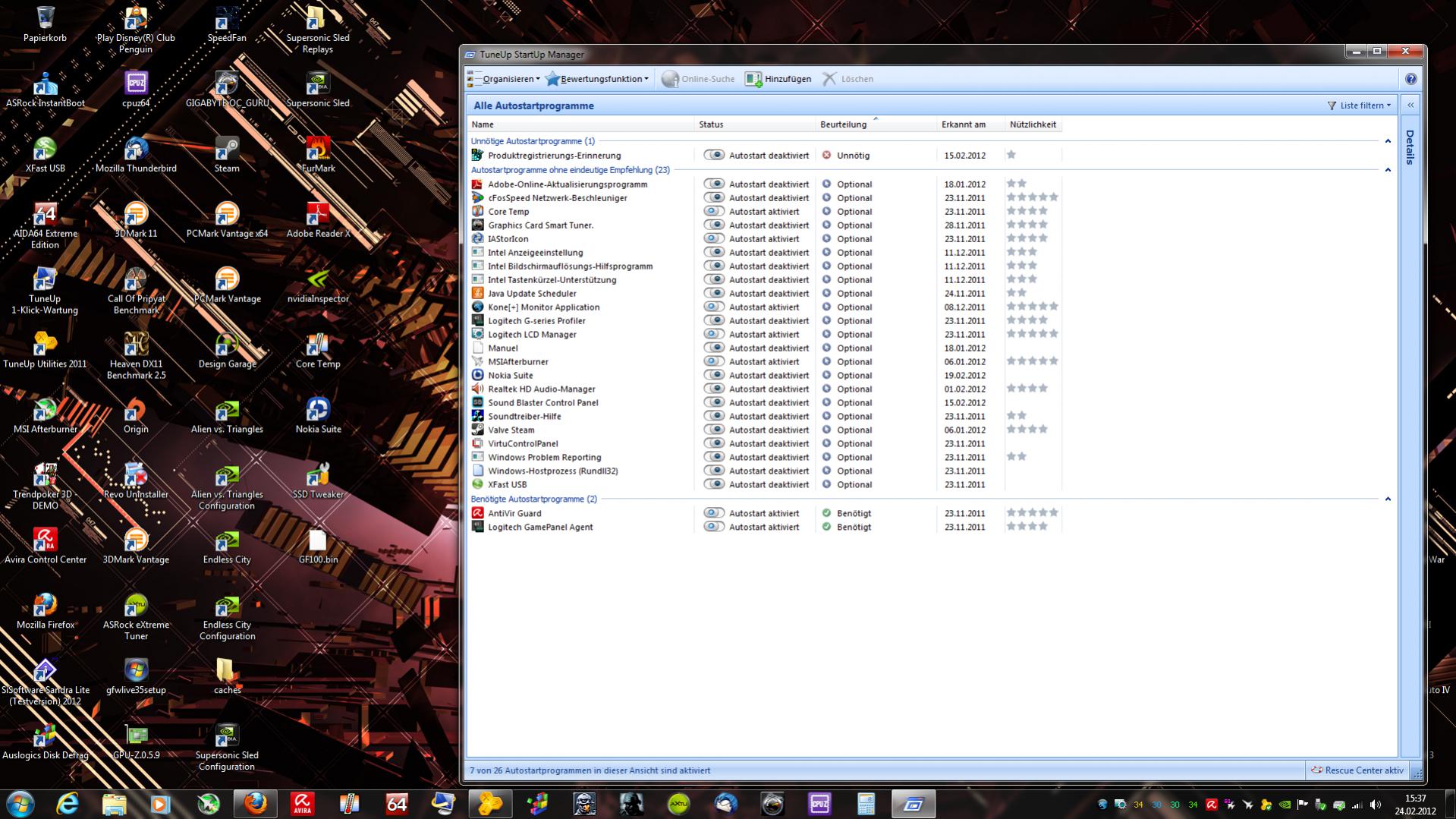Enable autostart for Java Update Scheduler

coord(713,293)
